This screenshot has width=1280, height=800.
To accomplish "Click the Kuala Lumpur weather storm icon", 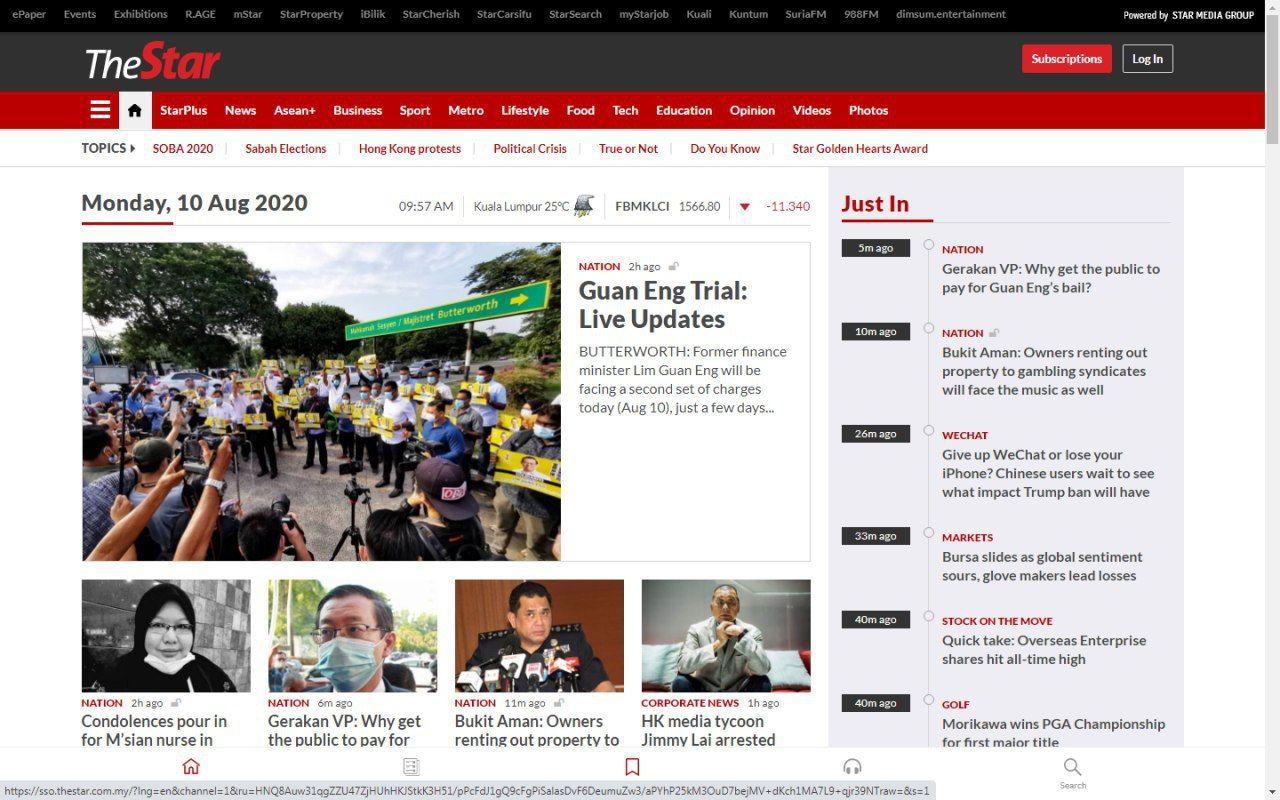I will pos(584,206).
